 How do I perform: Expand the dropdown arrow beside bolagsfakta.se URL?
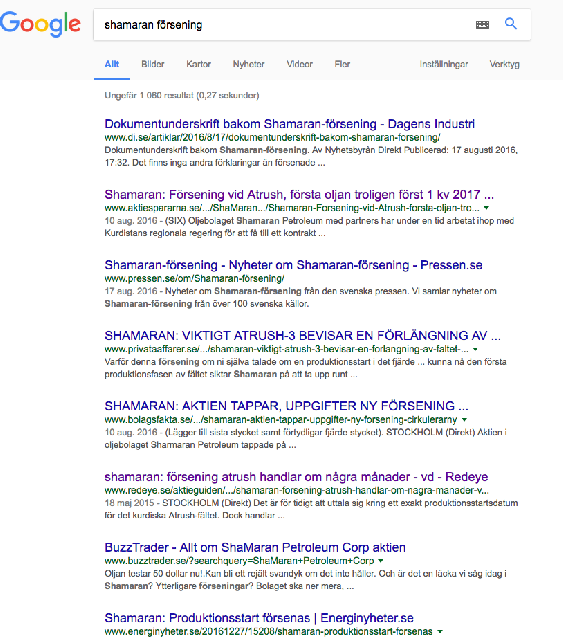(x=464, y=420)
